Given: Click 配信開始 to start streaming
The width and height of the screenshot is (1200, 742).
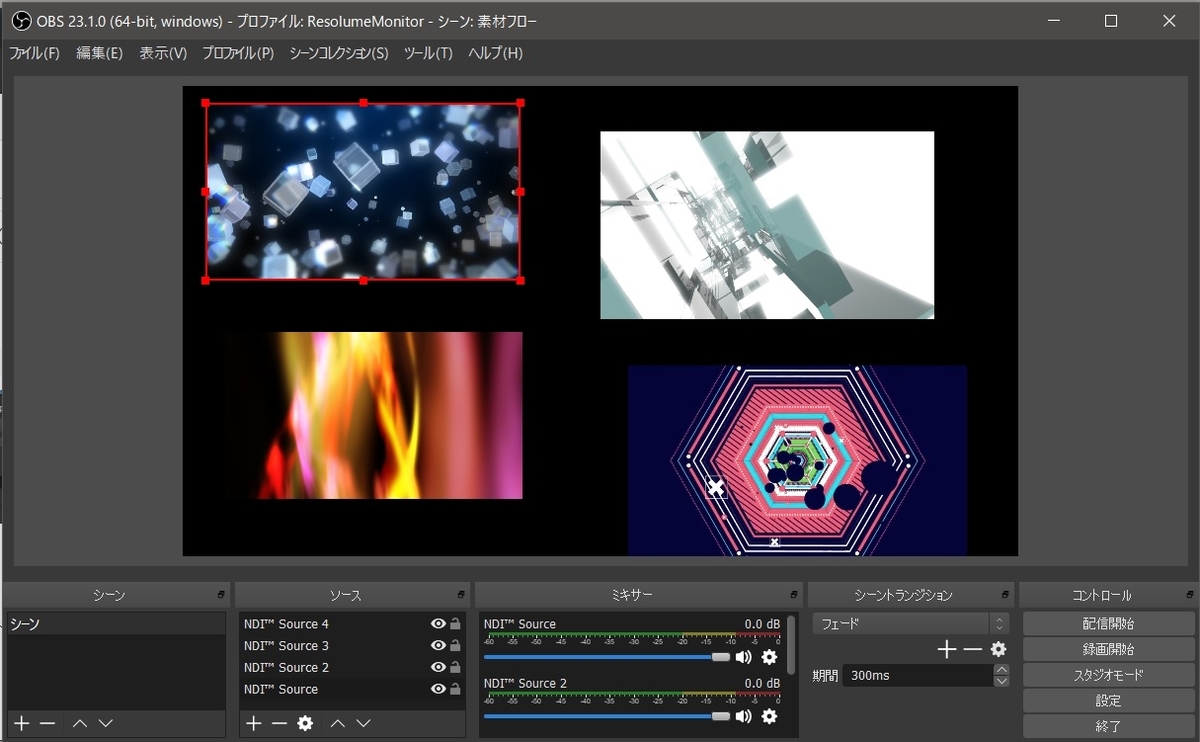Looking at the screenshot, I should [1108, 623].
